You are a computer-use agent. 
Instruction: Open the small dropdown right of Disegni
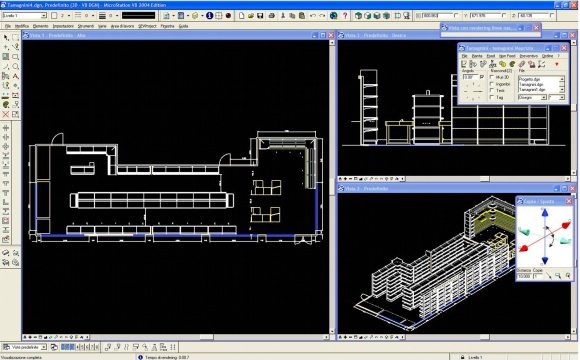[562, 97]
